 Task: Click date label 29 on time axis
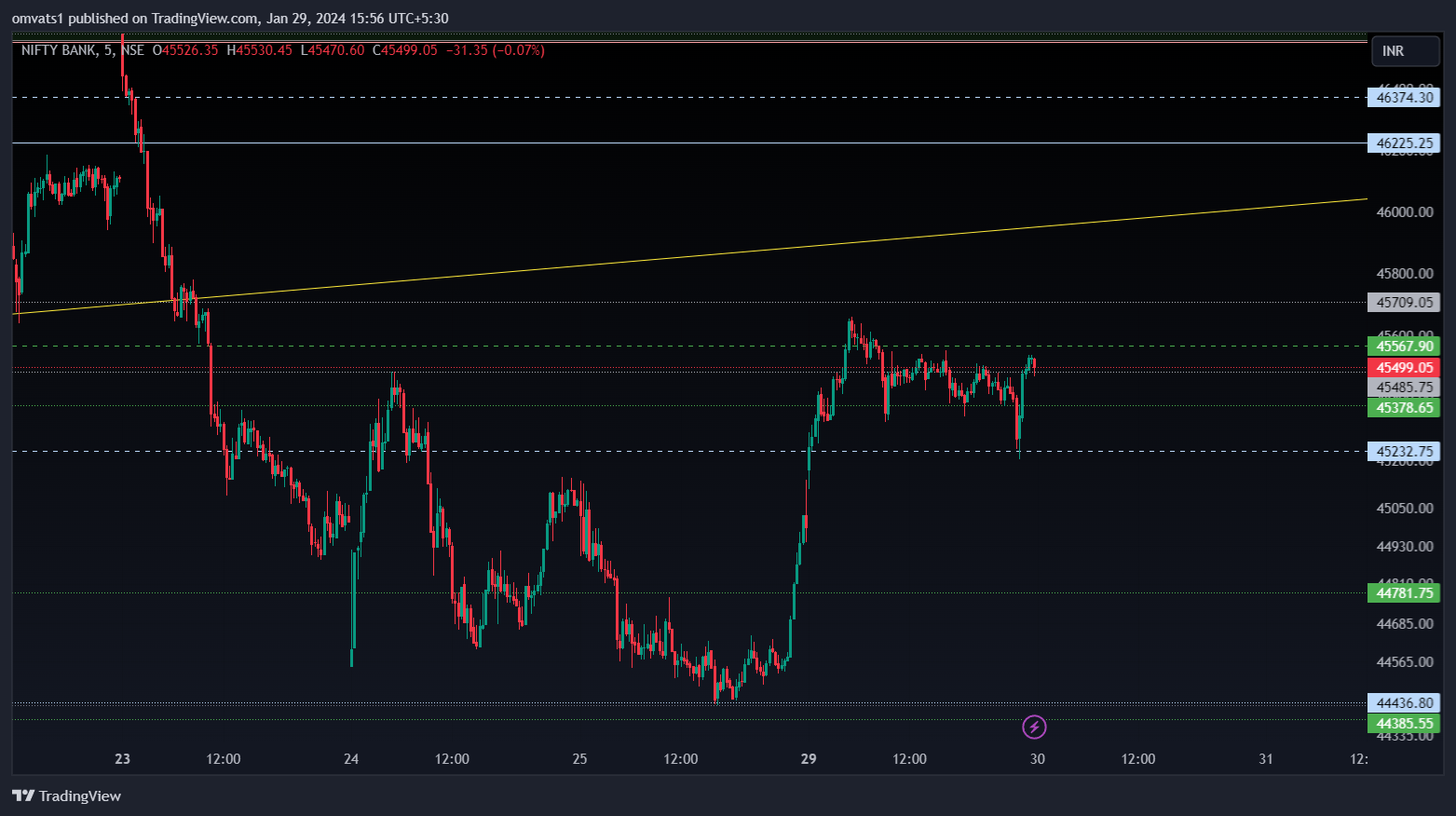(x=809, y=759)
